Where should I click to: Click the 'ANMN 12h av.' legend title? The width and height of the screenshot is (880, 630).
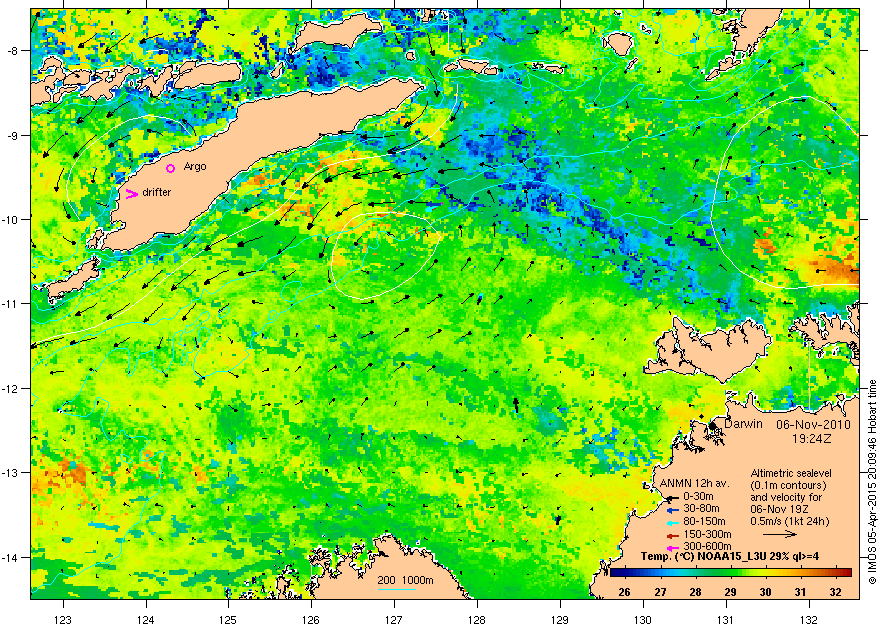[x=694, y=484]
